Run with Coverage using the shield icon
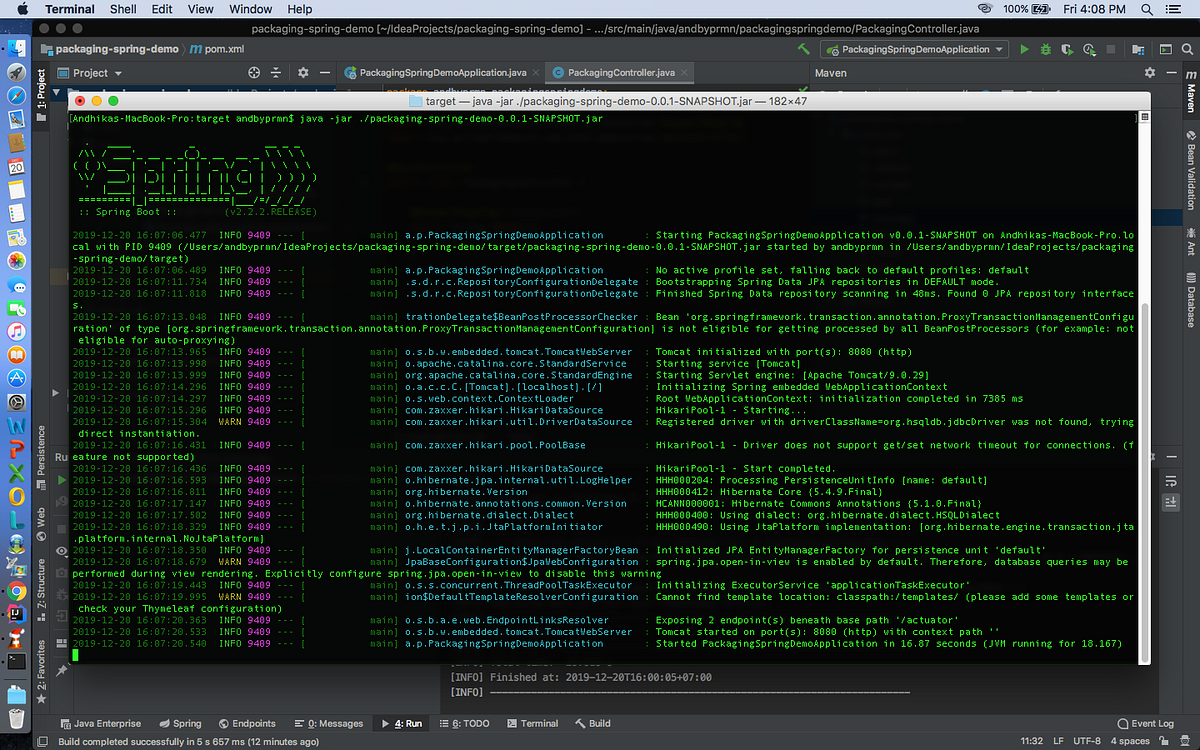1200x750 pixels. coord(1066,48)
